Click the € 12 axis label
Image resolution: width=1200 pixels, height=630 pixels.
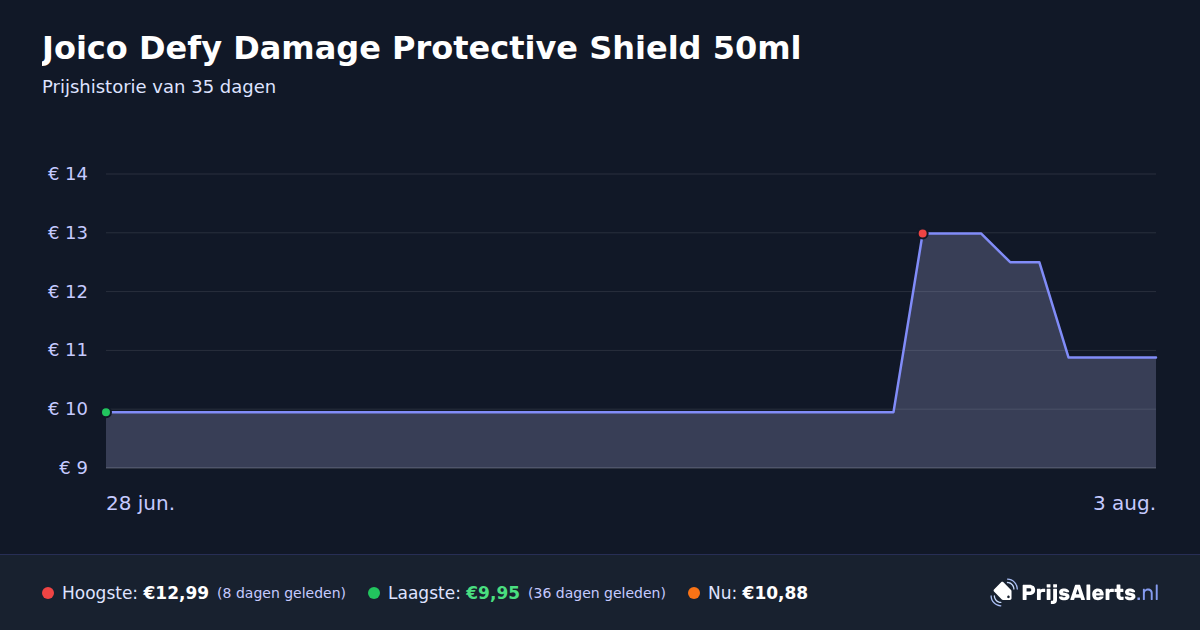click(x=68, y=292)
